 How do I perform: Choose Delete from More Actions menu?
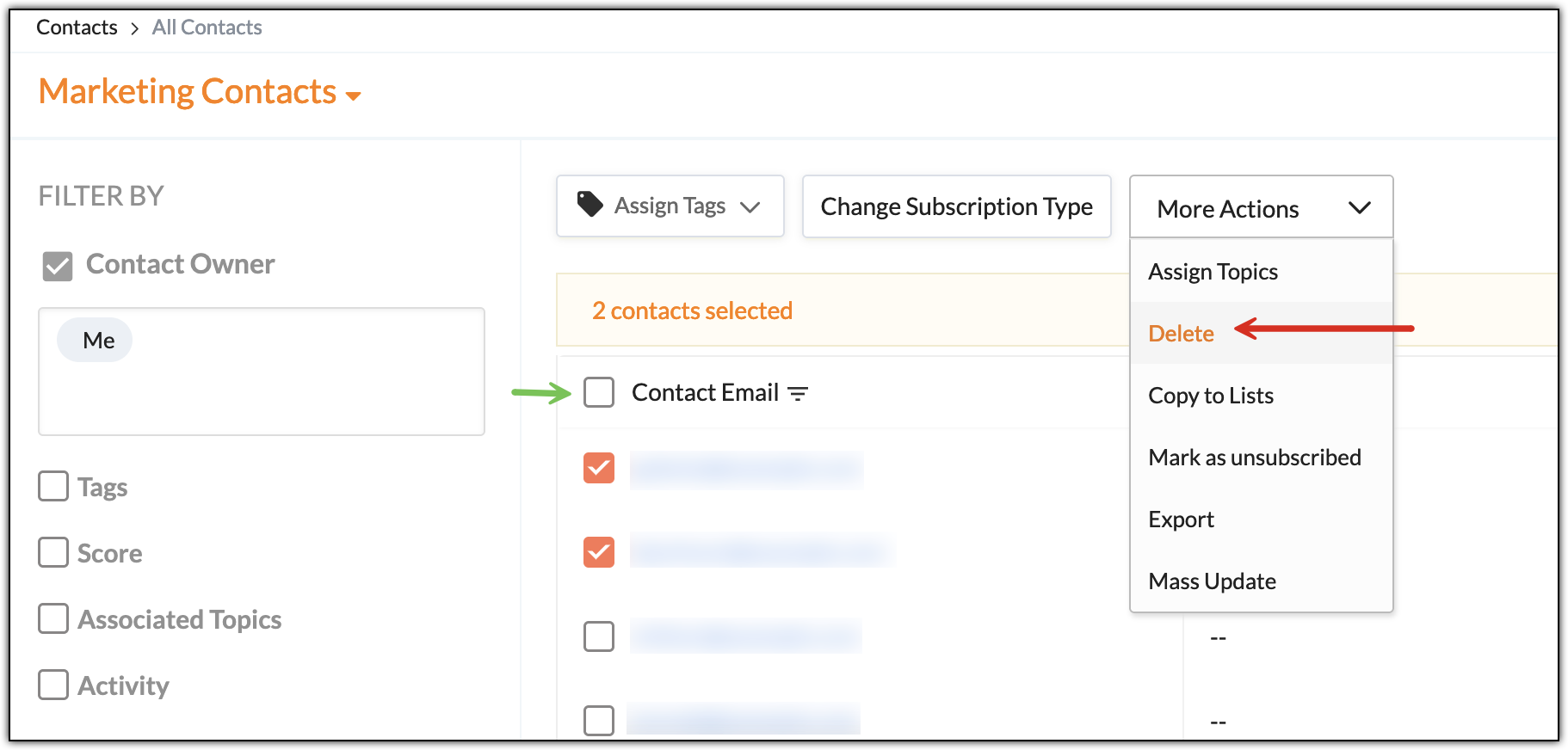tap(1181, 334)
